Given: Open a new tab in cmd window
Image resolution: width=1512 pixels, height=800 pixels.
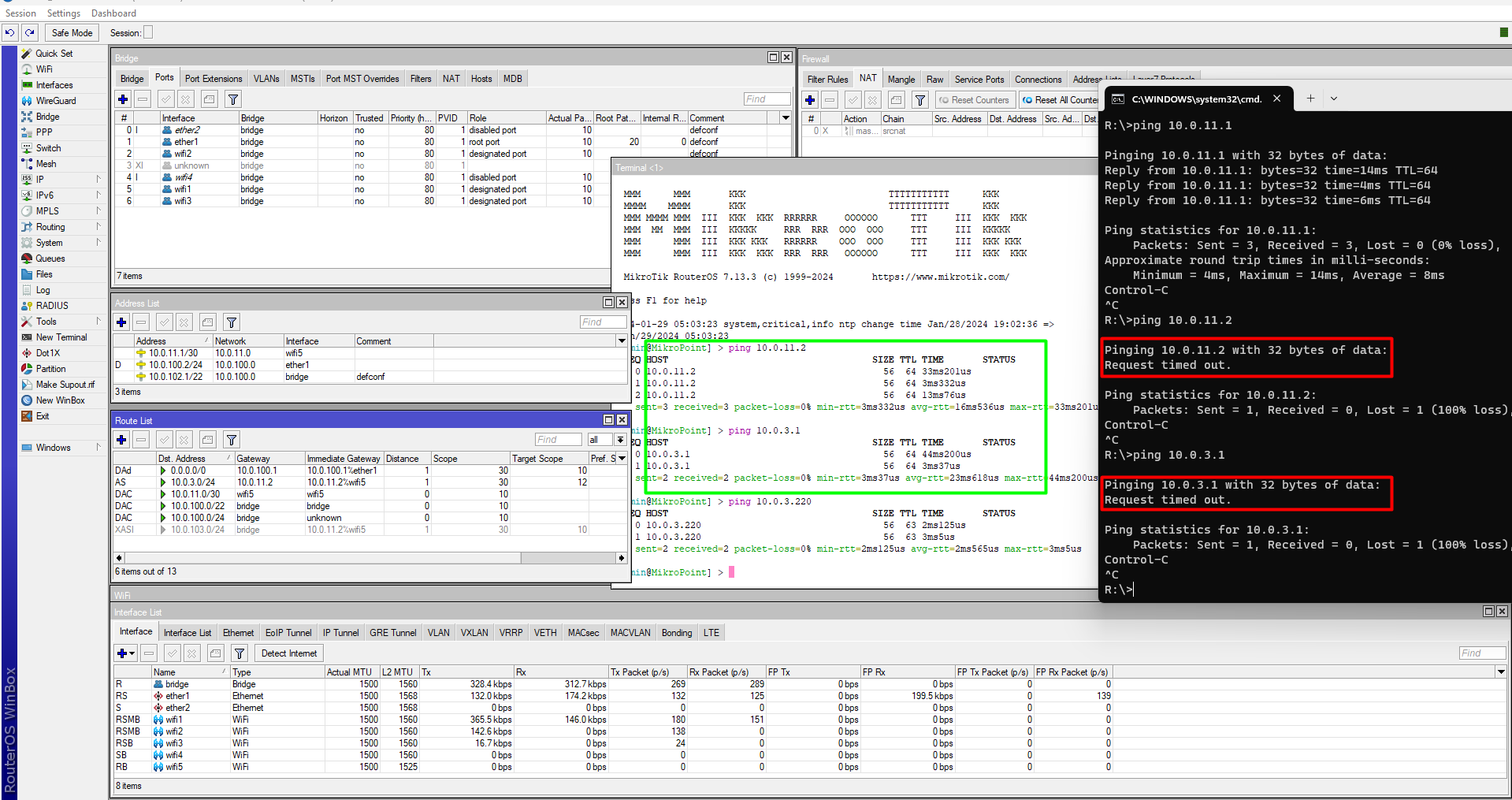Looking at the screenshot, I should coord(1310,99).
